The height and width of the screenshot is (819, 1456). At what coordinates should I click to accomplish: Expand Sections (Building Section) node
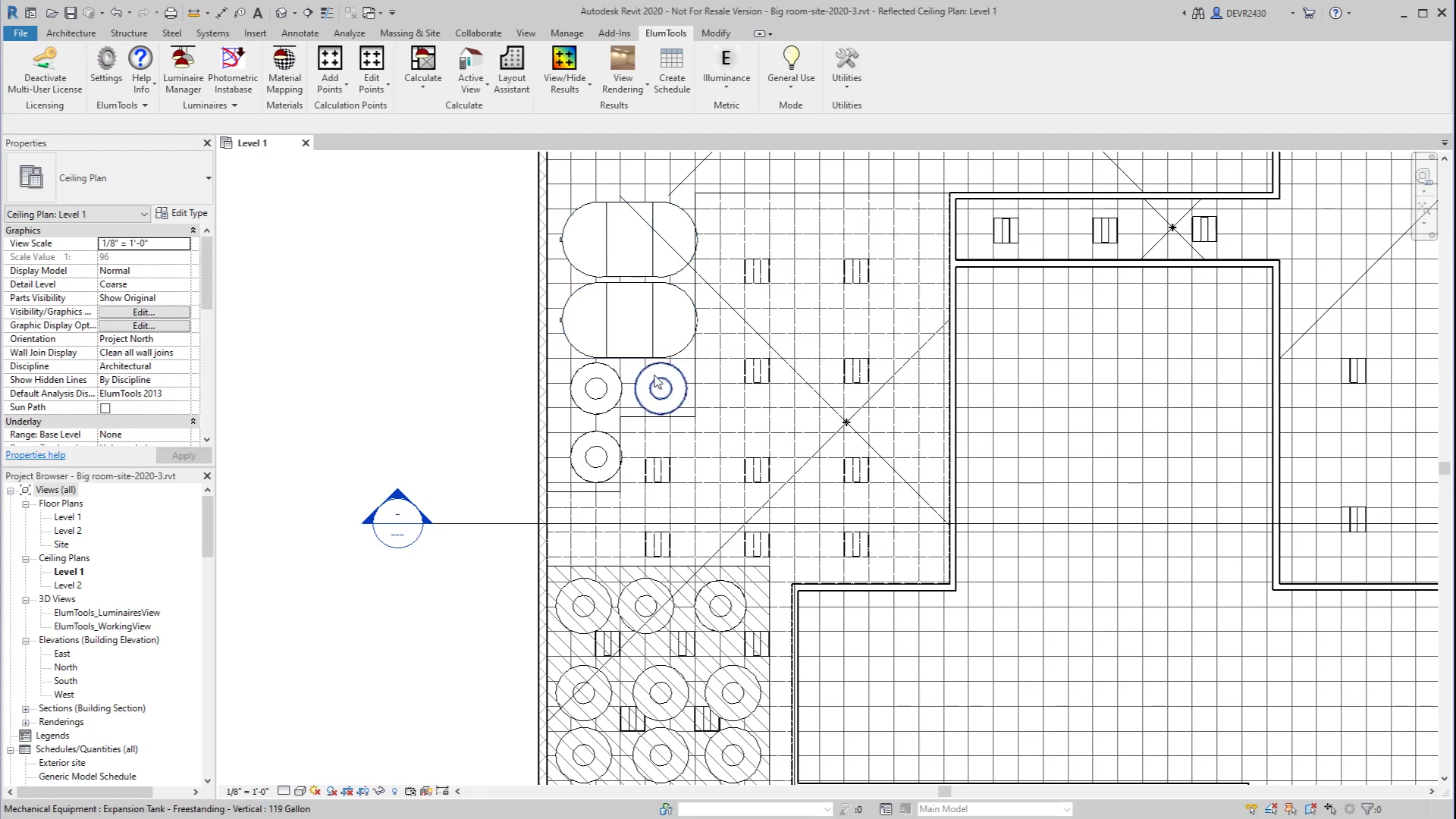[x=25, y=709]
